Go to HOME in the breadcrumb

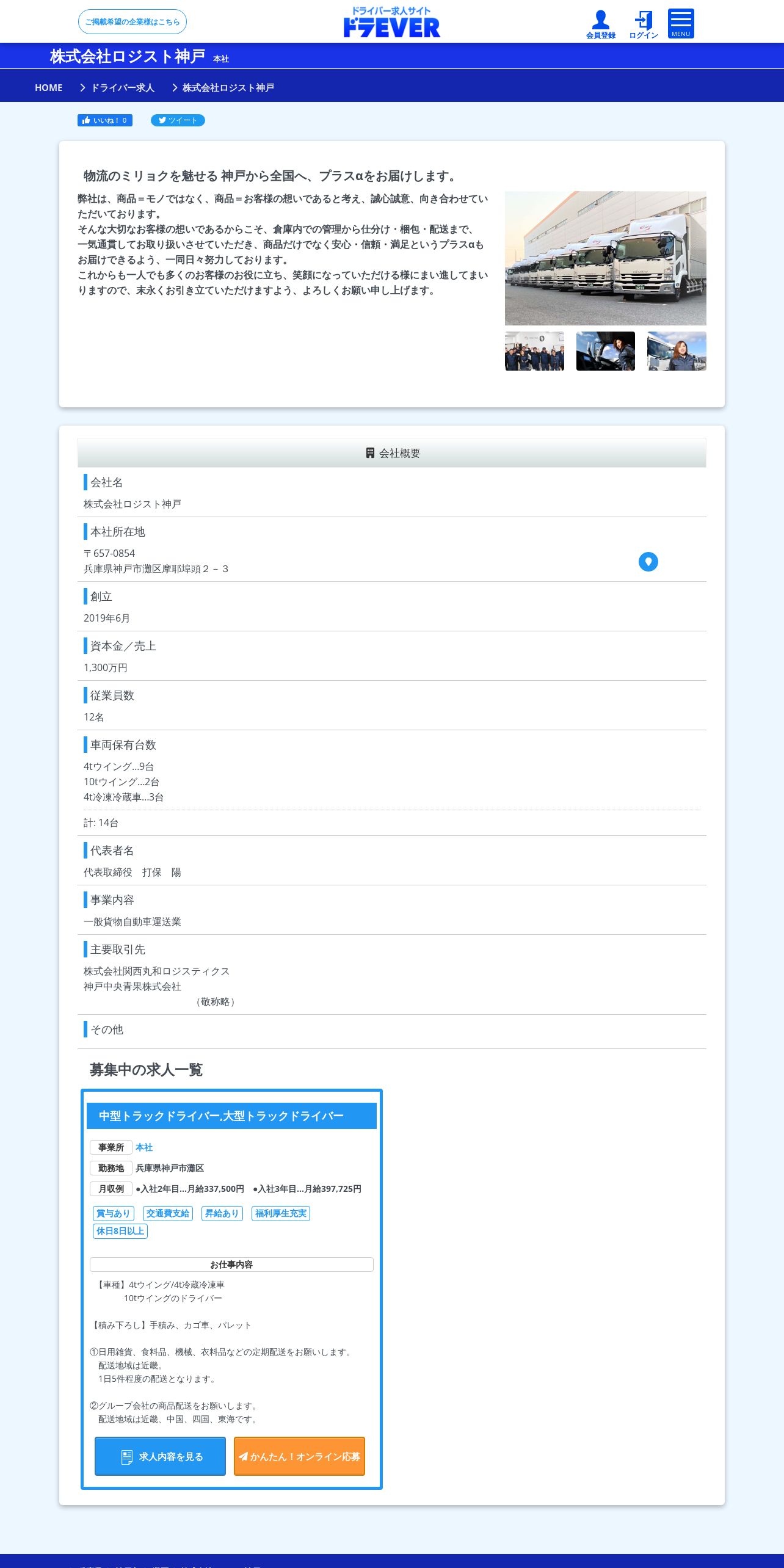pyautogui.click(x=49, y=87)
